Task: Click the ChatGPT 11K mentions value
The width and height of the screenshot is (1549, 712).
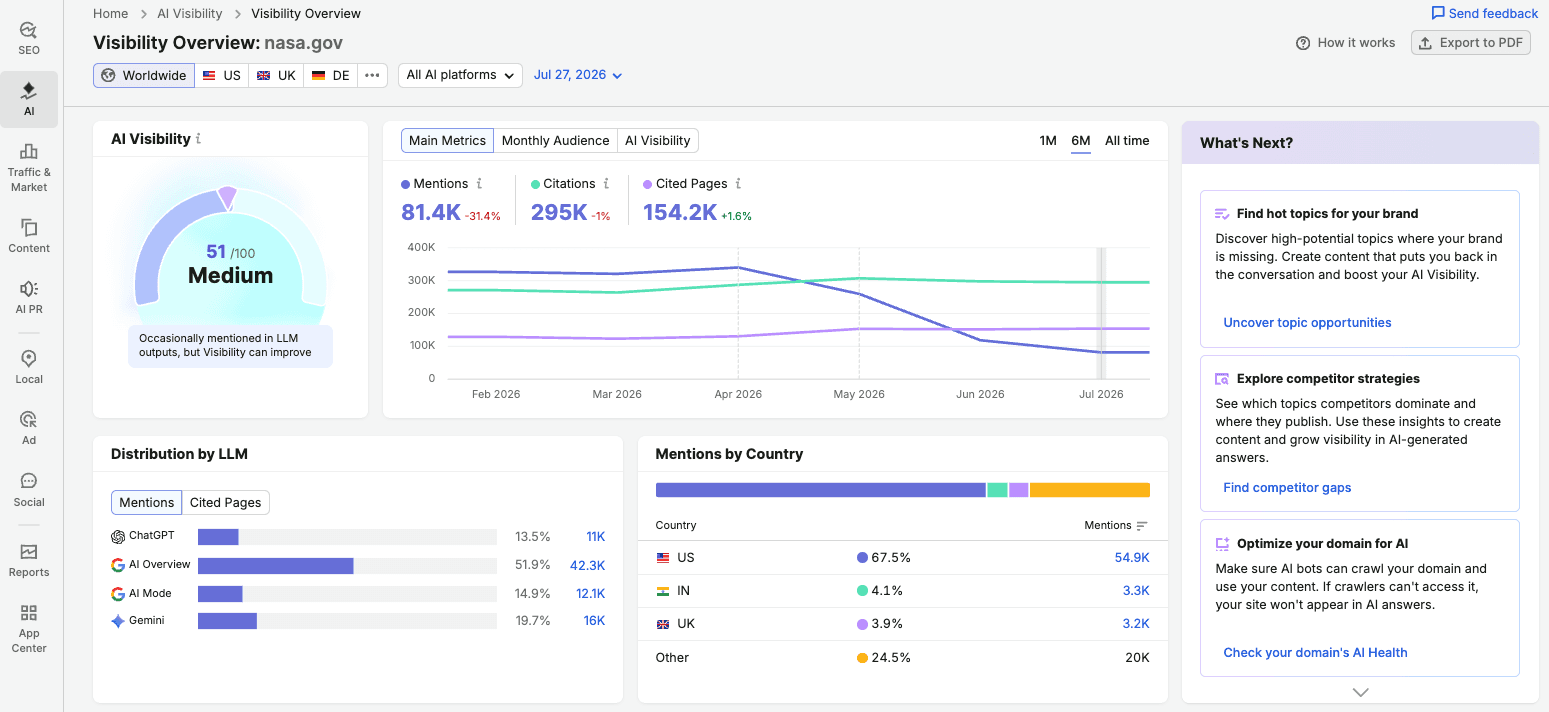Action: click(x=596, y=537)
